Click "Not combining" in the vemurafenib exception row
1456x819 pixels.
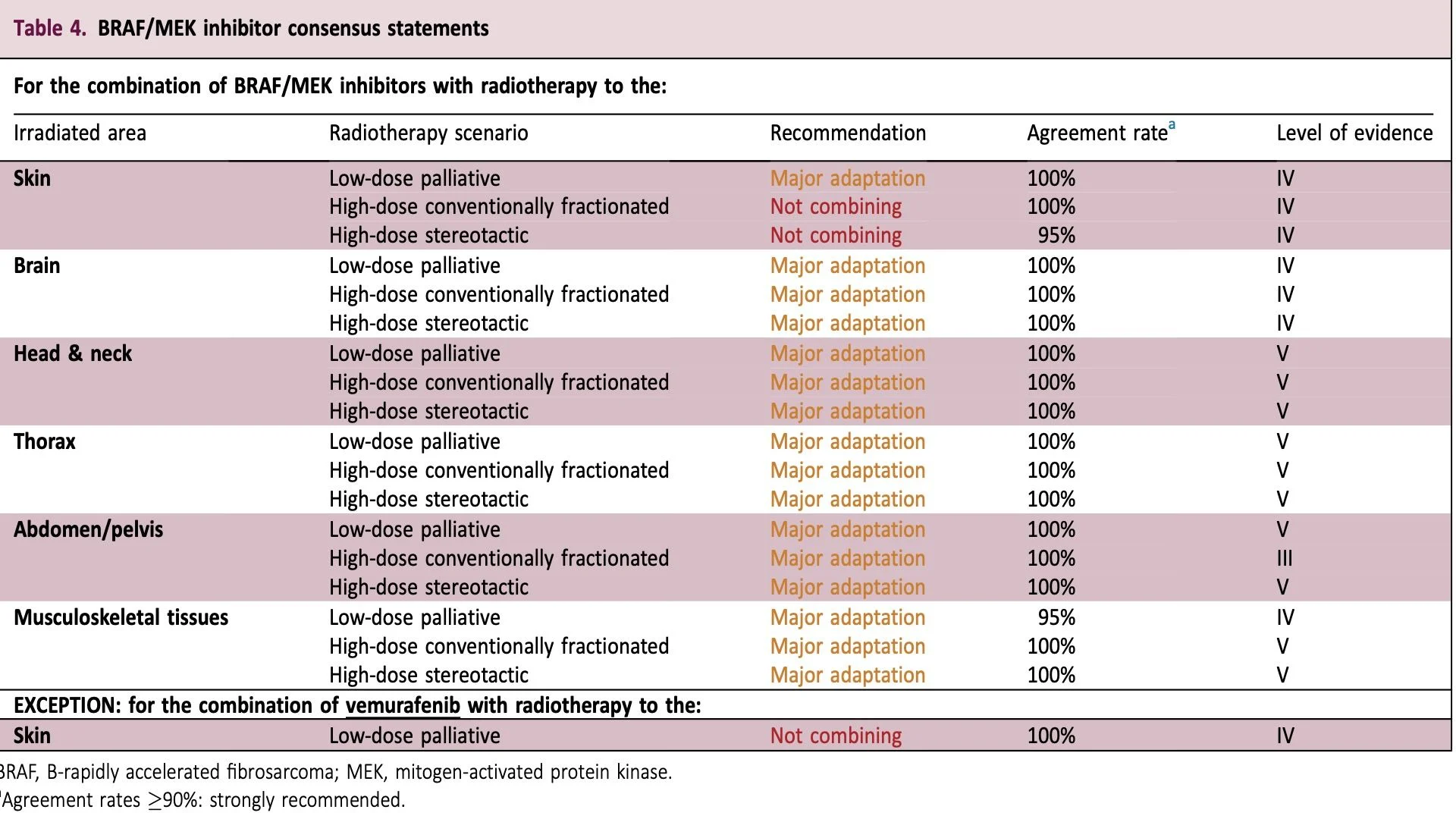click(836, 736)
